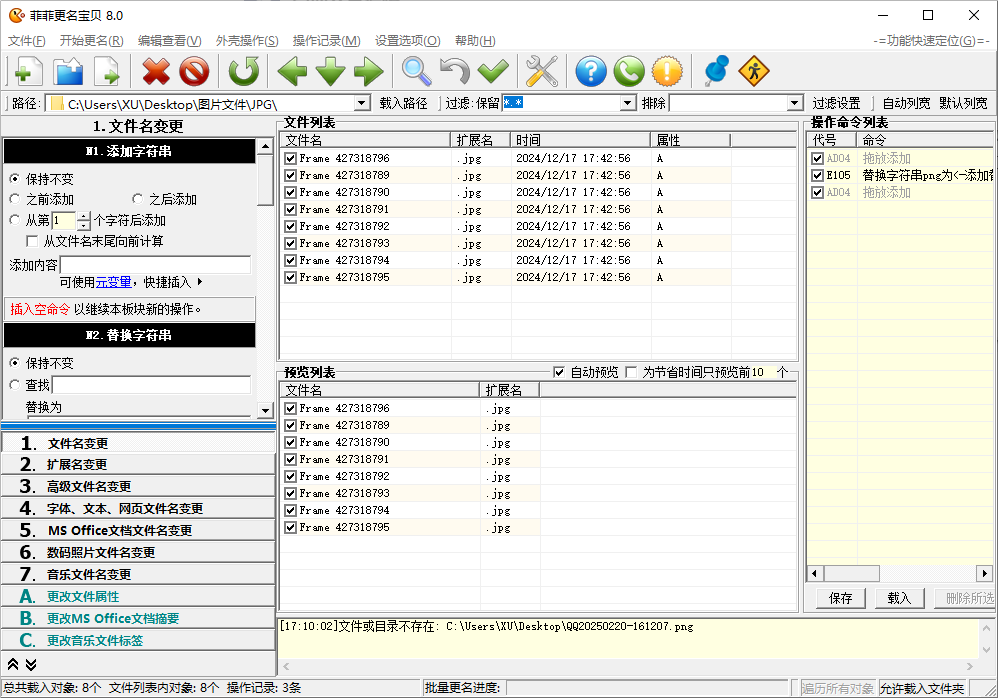
Task: Open the 开始更名(R) menu
Action: point(91,41)
